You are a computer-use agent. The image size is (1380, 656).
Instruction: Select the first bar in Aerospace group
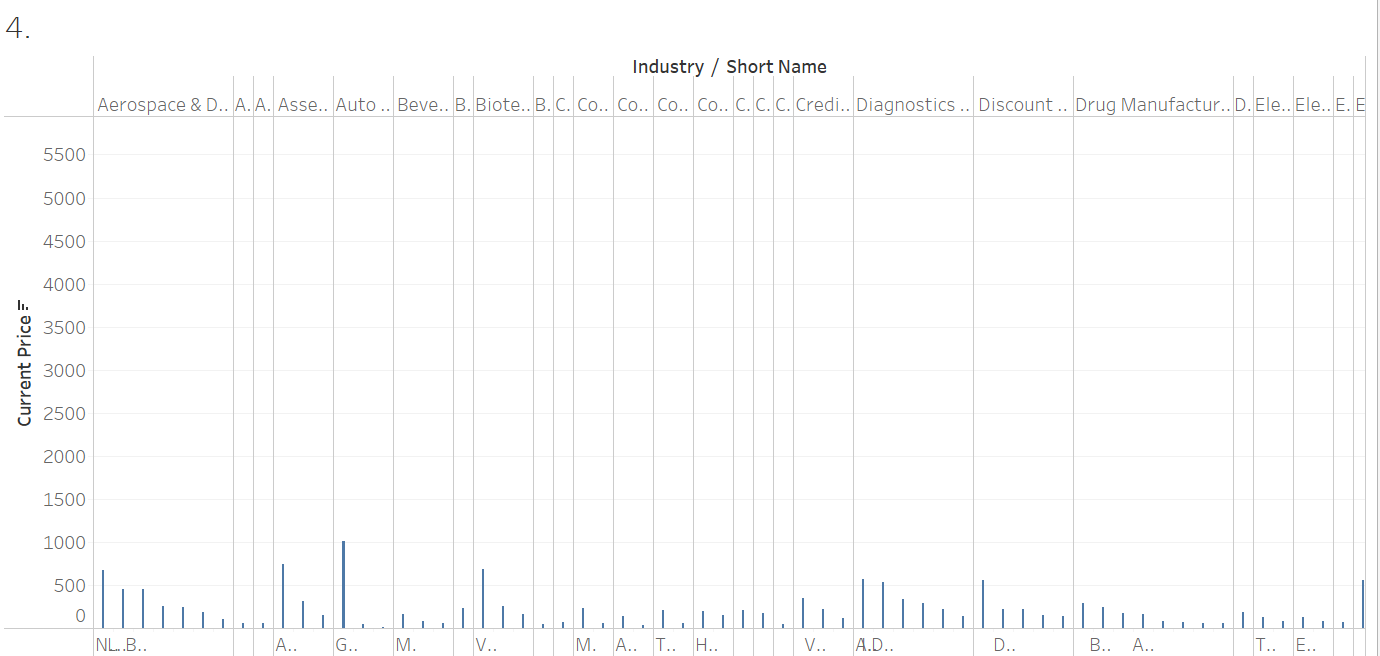point(103,599)
